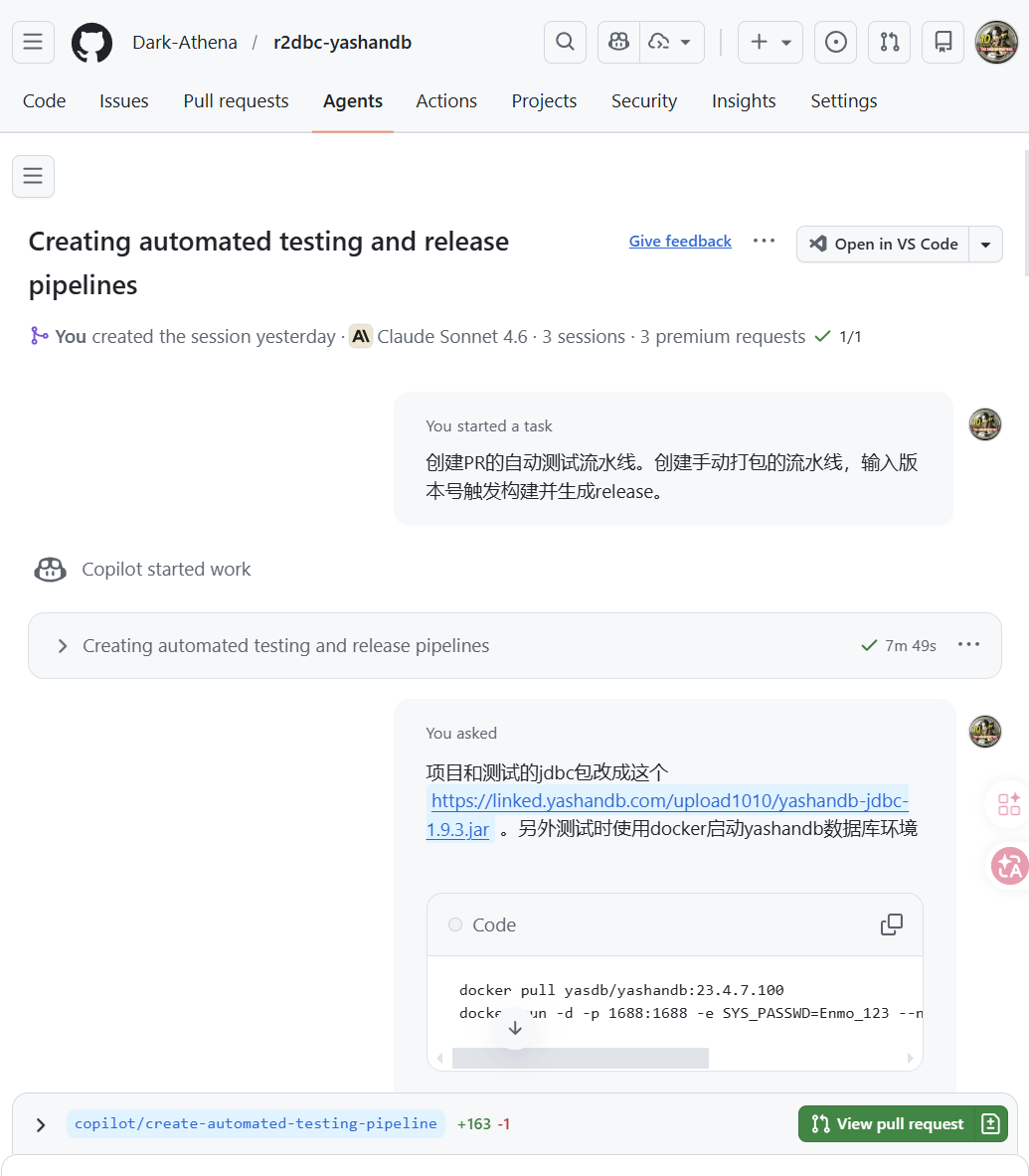The width and height of the screenshot is (1029, 1176).
Task: Open the pull requests header icon
Action: tap(889, 42)
